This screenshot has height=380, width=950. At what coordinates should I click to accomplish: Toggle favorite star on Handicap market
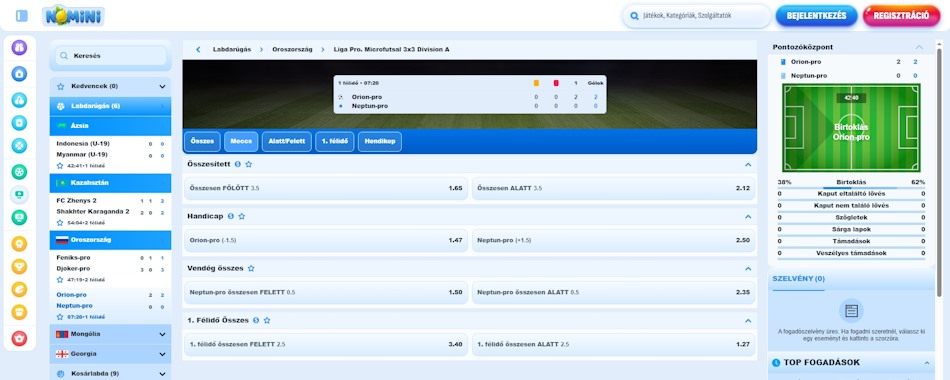242,216
